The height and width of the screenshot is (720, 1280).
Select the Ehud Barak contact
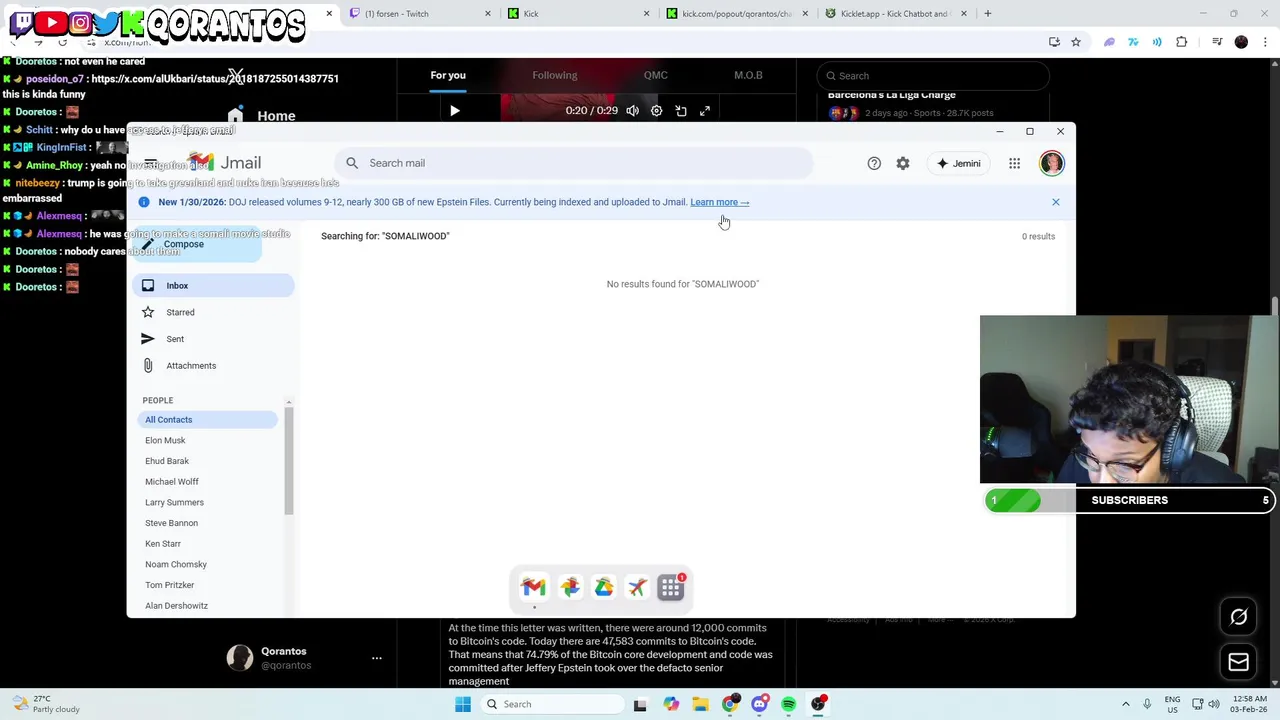pos(167,461)
